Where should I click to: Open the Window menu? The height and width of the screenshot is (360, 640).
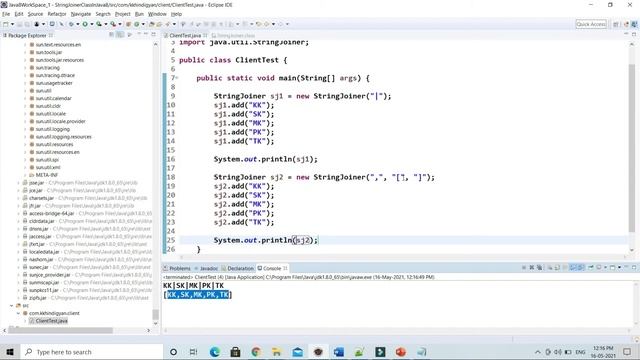(157, 14)
